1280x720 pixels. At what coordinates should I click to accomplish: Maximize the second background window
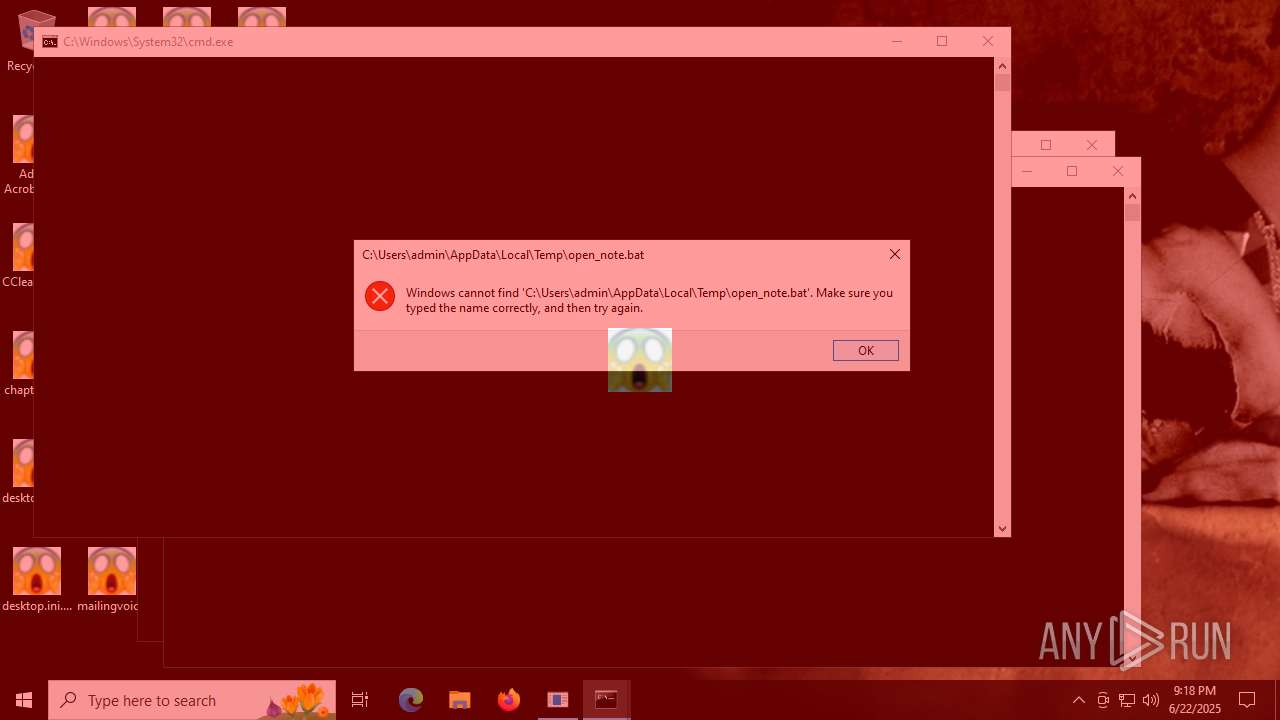click(x=1072, y=171)
